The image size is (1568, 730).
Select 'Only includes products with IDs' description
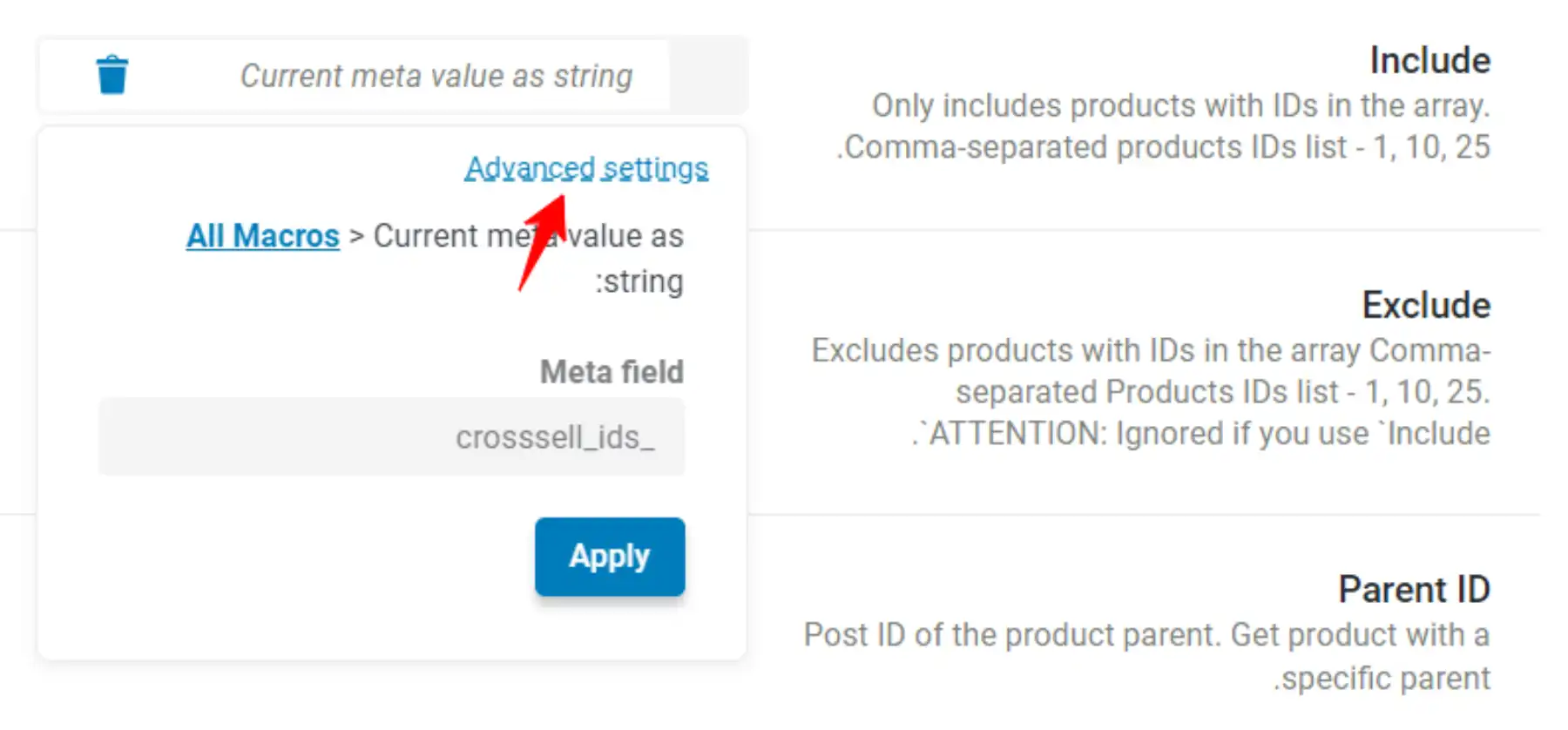pyautogui.click(x=1181, y=105)
